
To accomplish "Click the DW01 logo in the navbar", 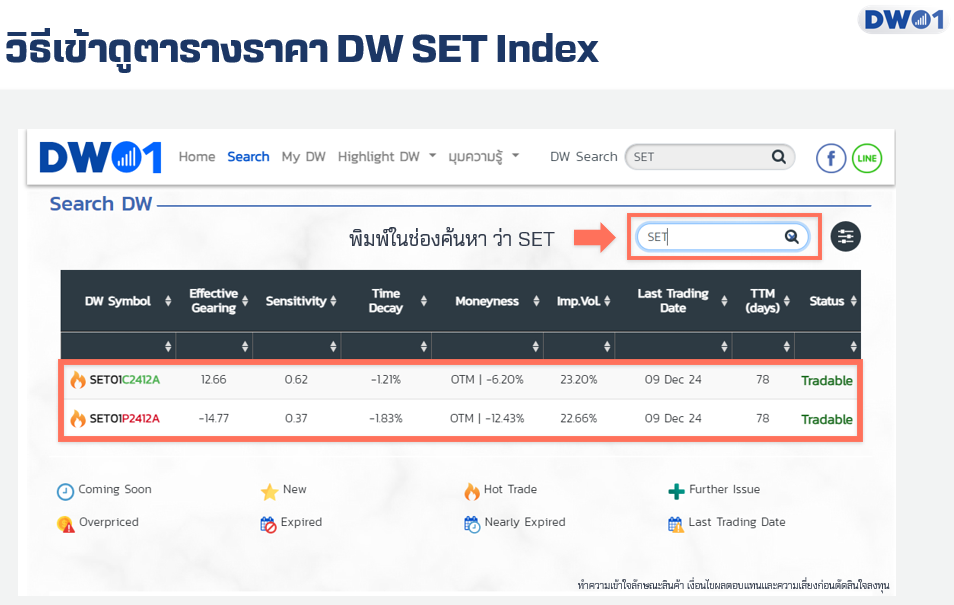I will point(100,157).
